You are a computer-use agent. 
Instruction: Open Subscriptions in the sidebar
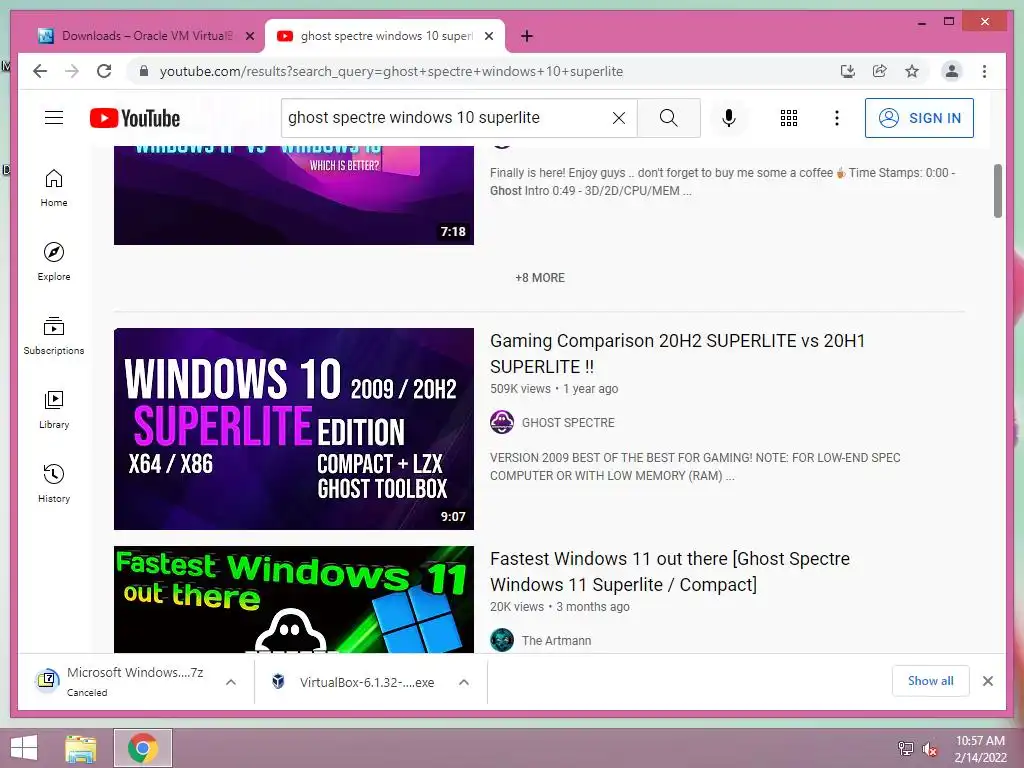pyautogui.click(x=54, y=336)
